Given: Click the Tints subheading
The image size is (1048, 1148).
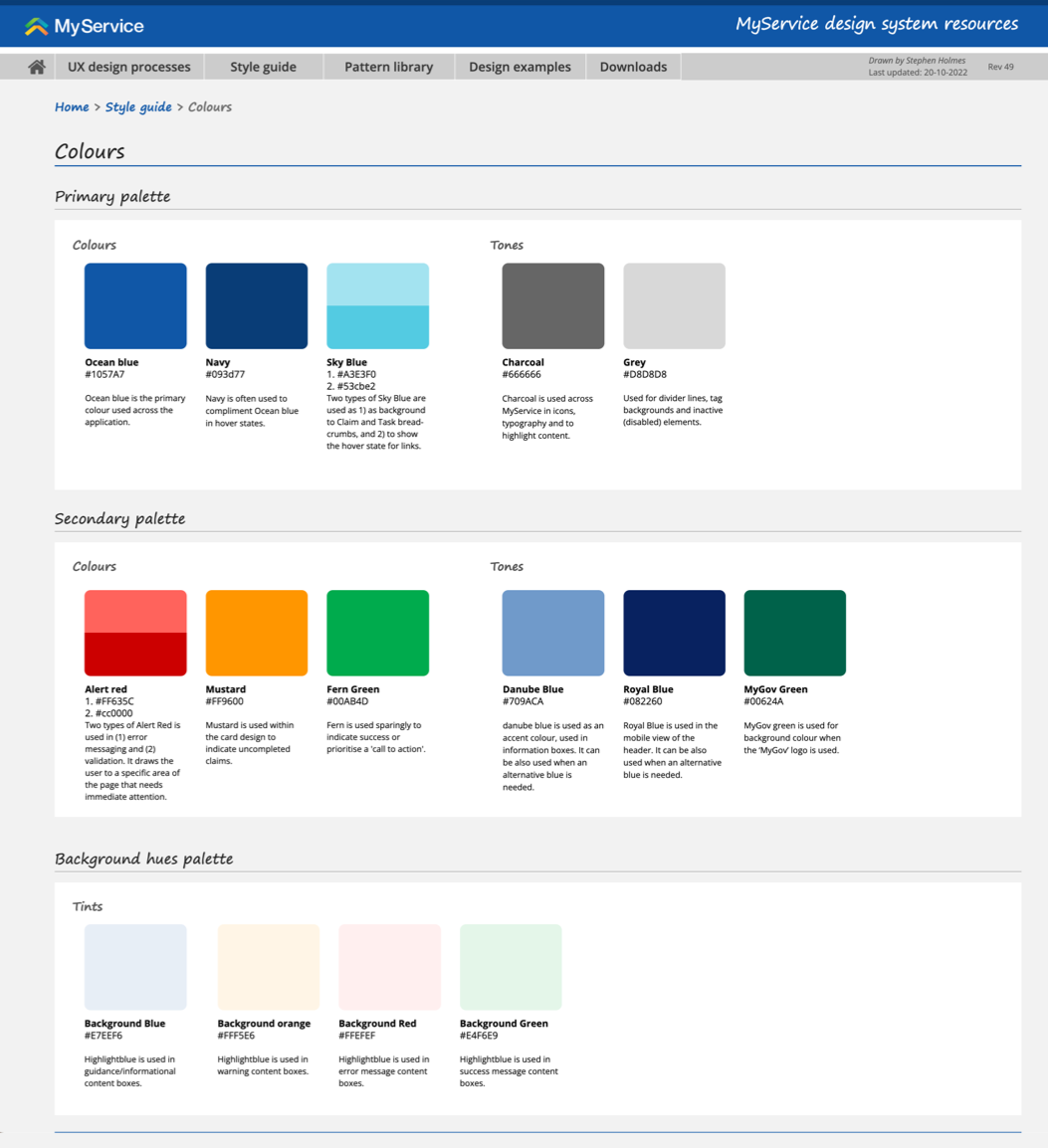Looking at the screenshot, I should (x=88, y=906).
